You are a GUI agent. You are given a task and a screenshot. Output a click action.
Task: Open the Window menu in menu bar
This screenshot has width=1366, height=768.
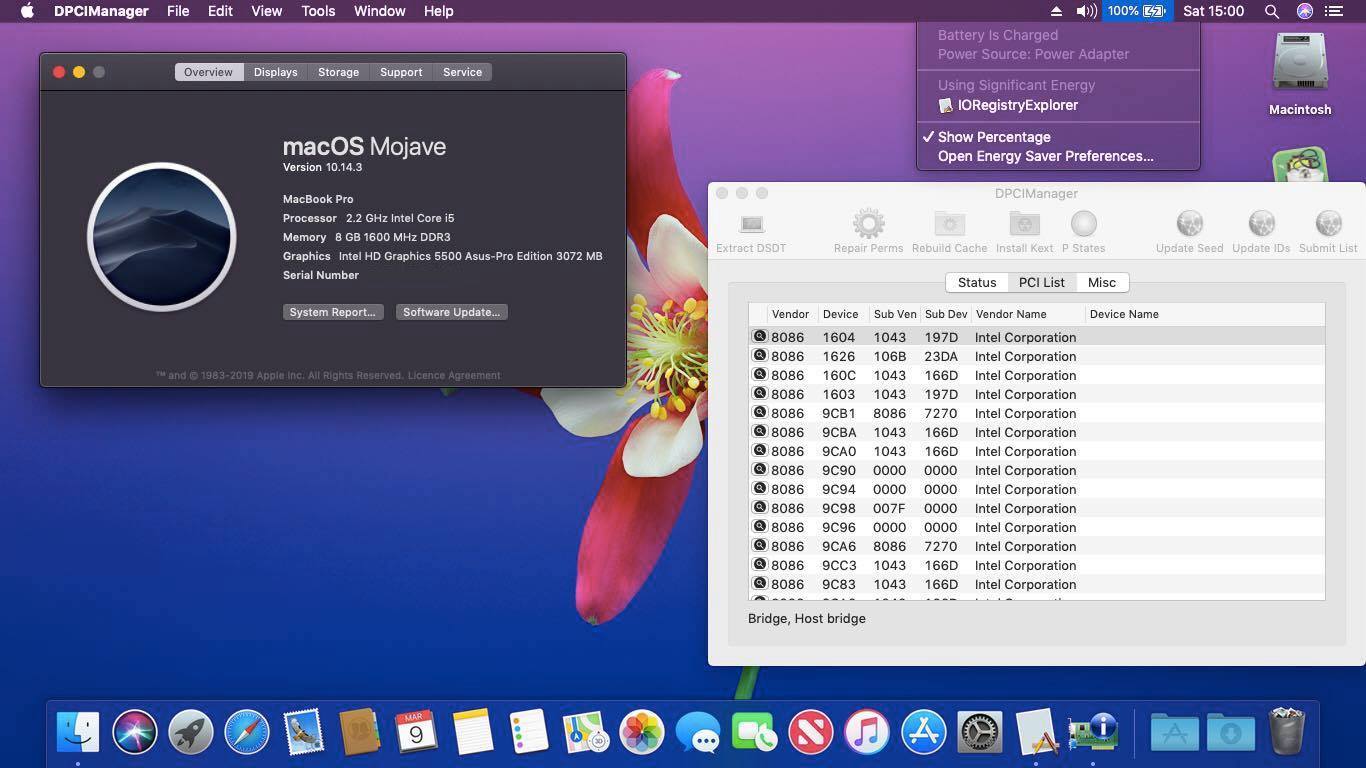(x=380, y=11)
